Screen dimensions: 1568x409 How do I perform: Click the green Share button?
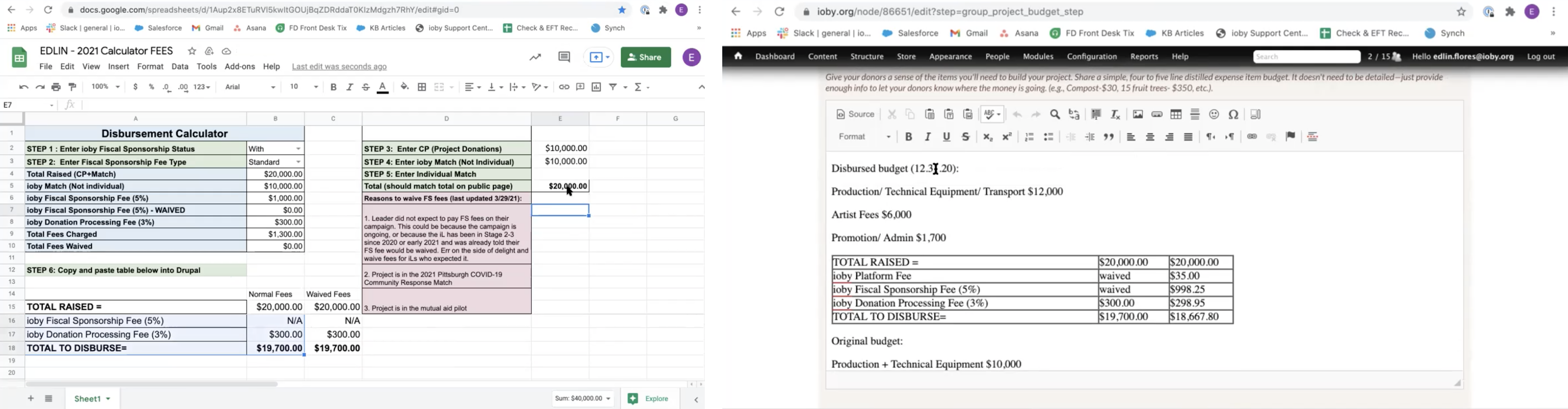646,57
